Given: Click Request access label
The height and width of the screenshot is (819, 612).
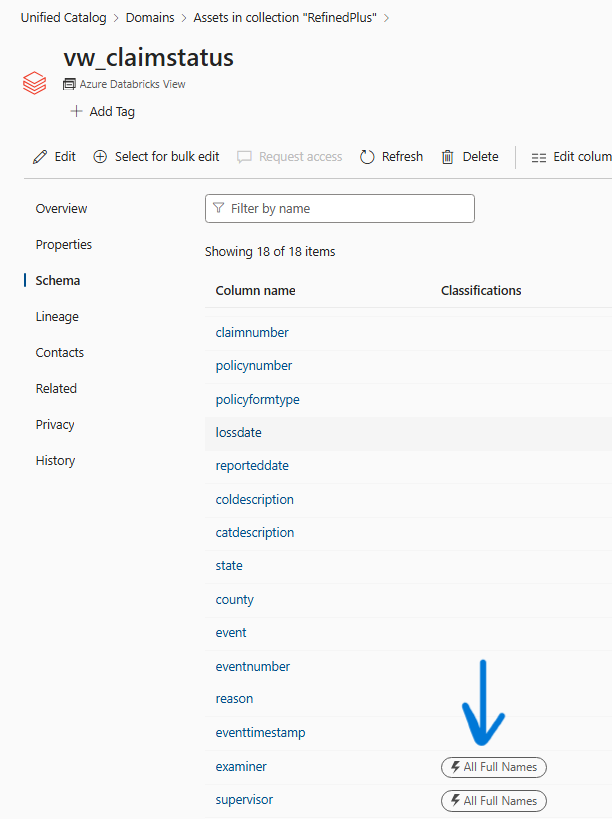Looking at the screenshot, I should pyautogui.click(x=300, y=157).
